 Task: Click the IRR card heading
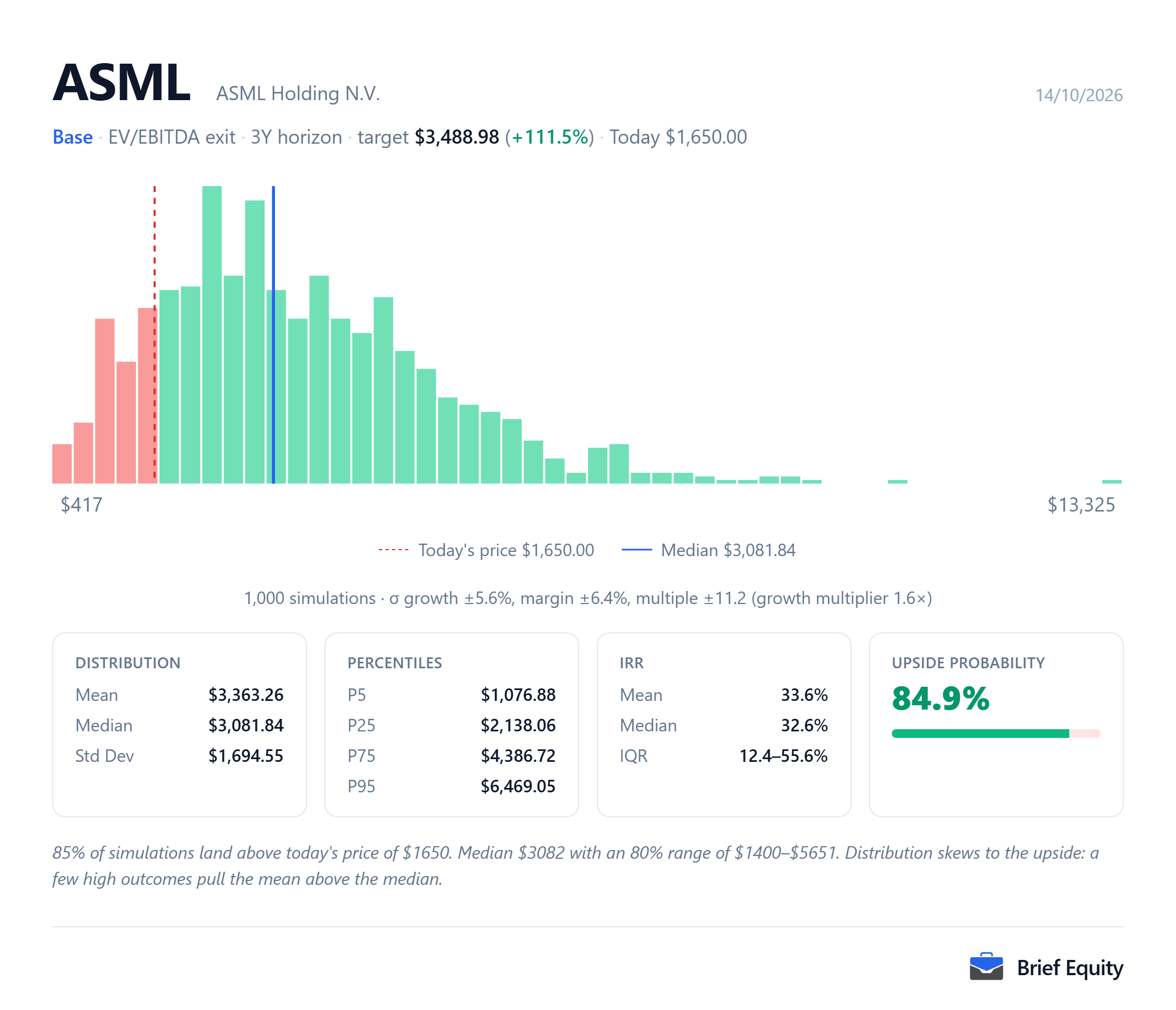pos(632,663)
